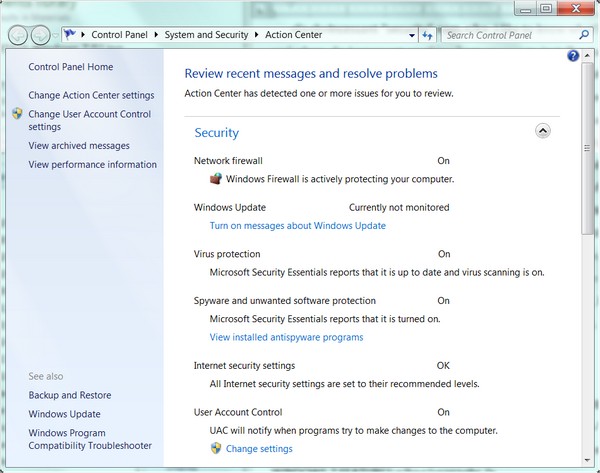Expand the arrow after Control Panel breadcrumb
This screenshot has width=600, height=473.
click(x=156, y=35)
